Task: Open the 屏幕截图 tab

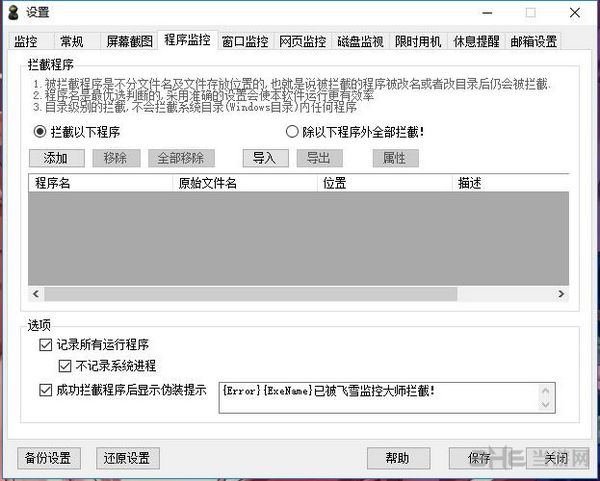Action: pos(129,41)
